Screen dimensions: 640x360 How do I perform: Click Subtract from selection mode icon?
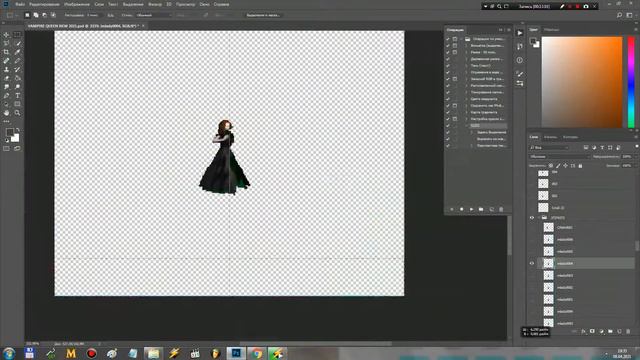(44, 15)
